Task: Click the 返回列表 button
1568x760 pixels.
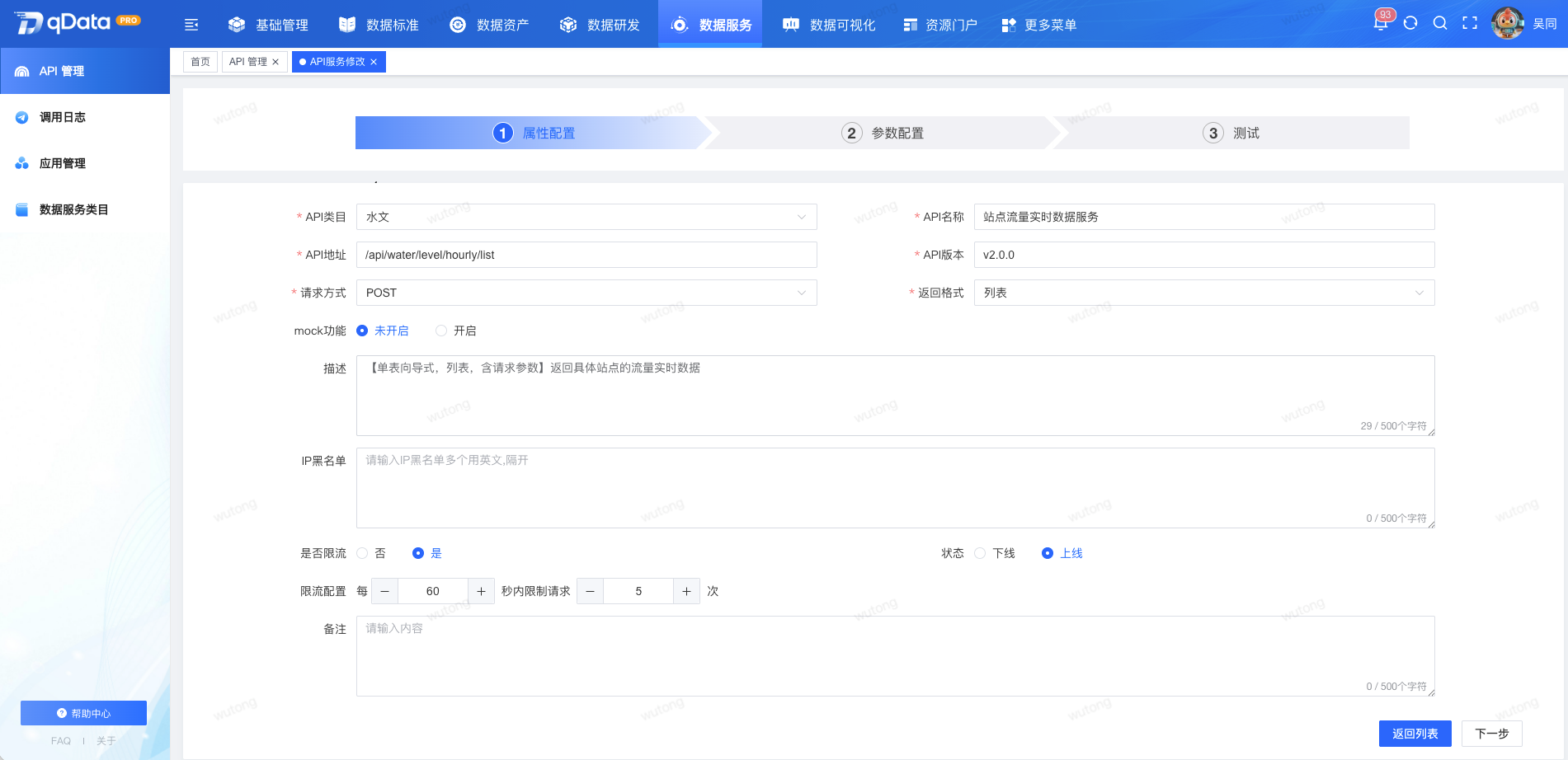Action: click(x=1415, y=734)
